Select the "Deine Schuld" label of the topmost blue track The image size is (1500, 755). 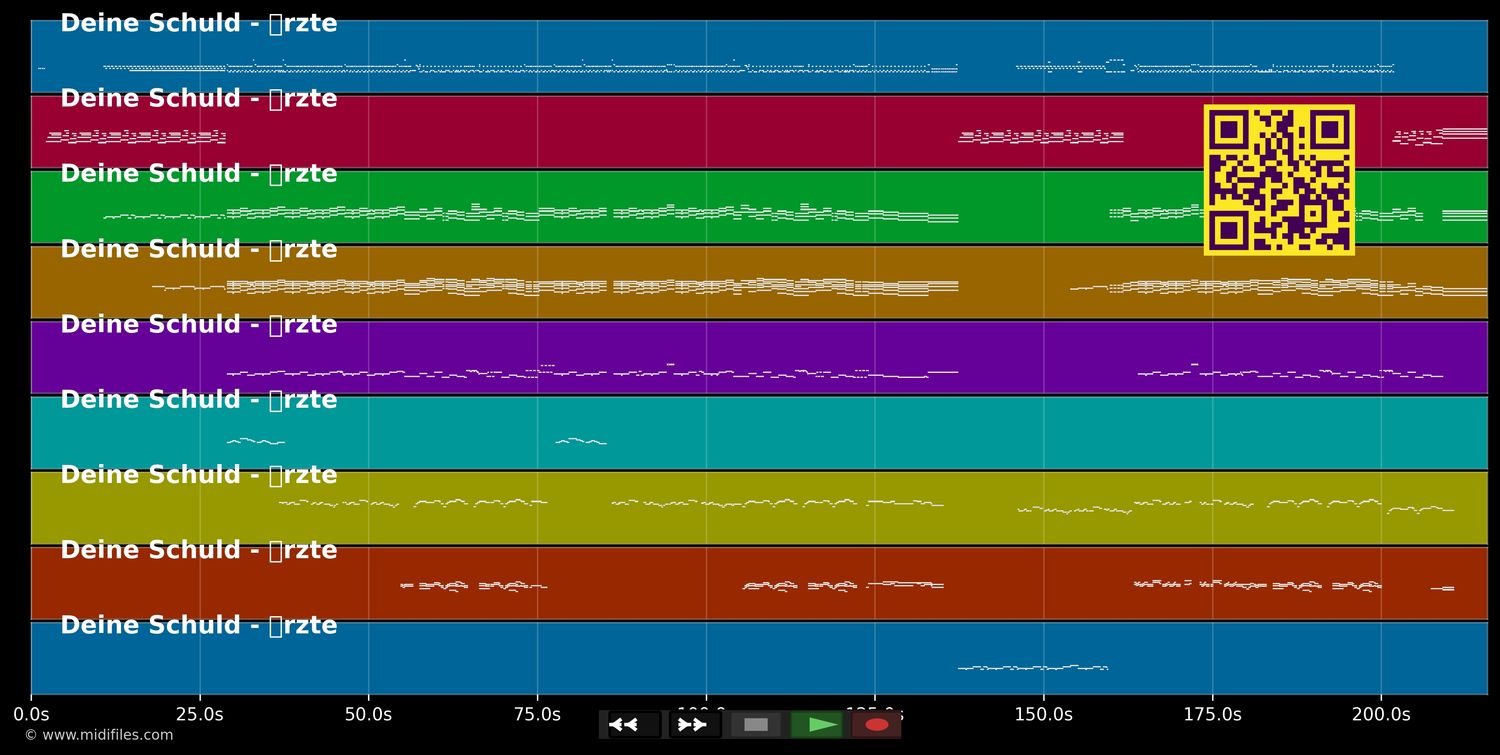point(199,23)
